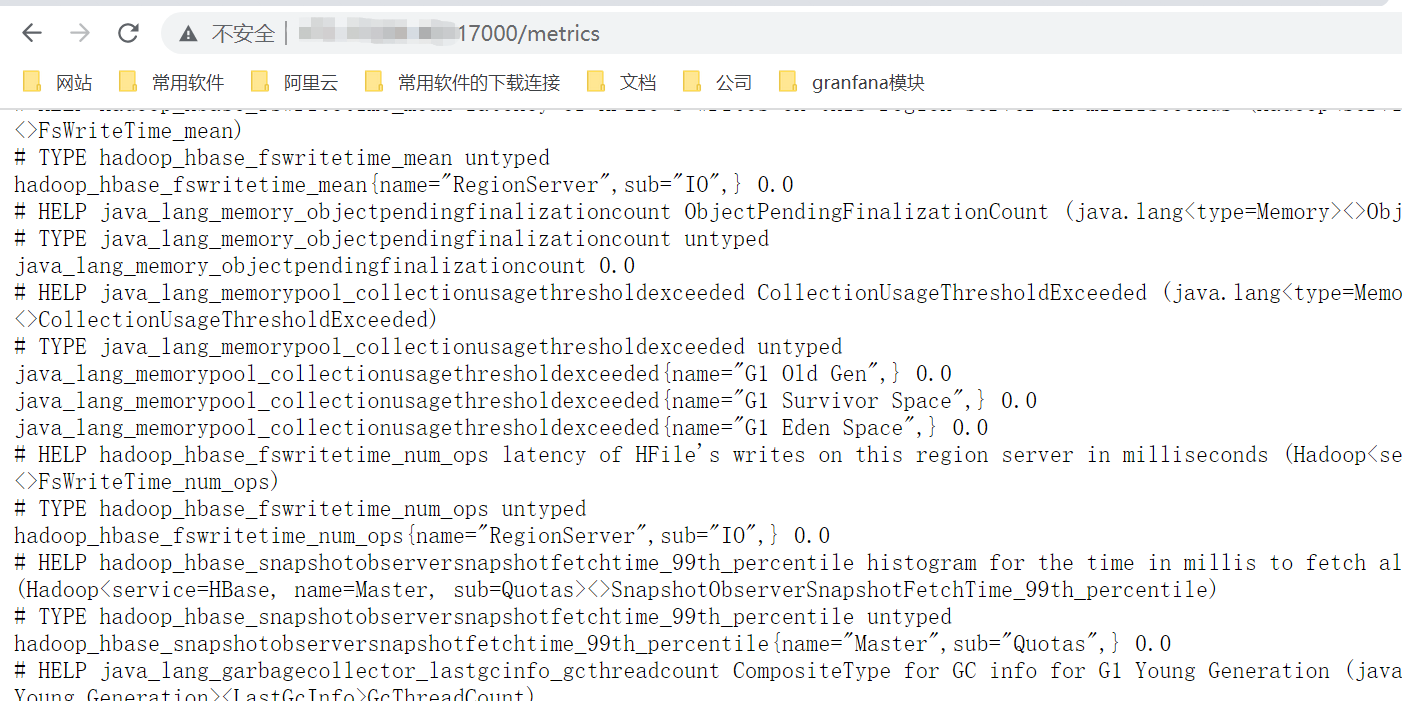
Task: Click HELP line for java_lang_garbagecollector_lastgcinfo_gcthreadcount
Action: click(x=708, y=671)
